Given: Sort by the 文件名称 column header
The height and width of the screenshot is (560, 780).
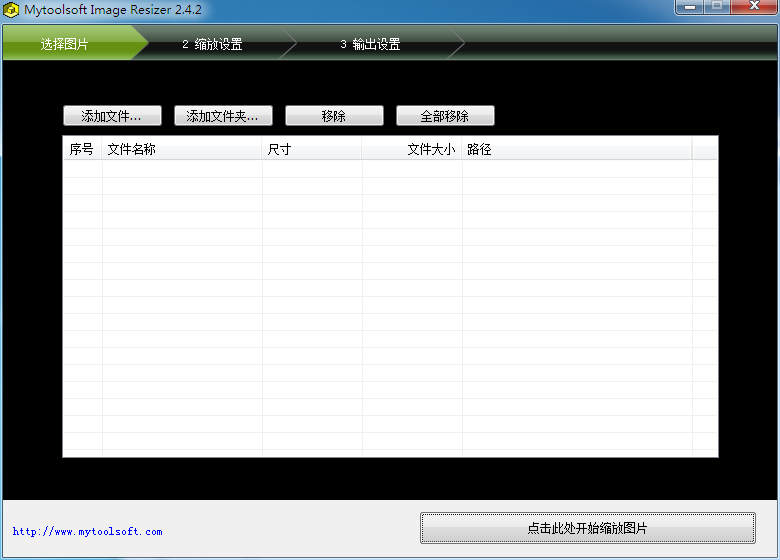Looking at the screenshot, I should click(182, 149).
